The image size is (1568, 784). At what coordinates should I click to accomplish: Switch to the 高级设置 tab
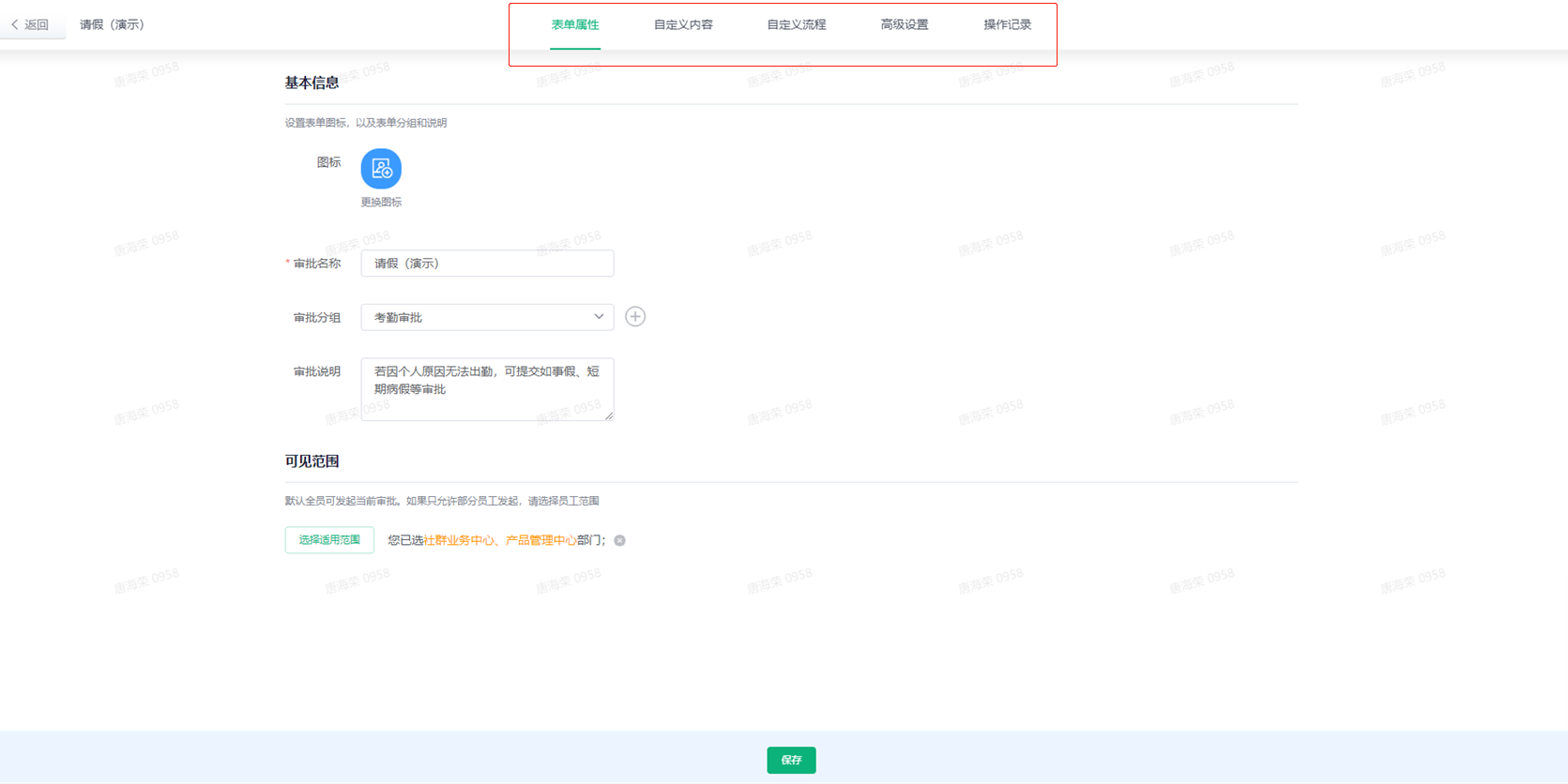pyautogui.click(x=905, y=24)
